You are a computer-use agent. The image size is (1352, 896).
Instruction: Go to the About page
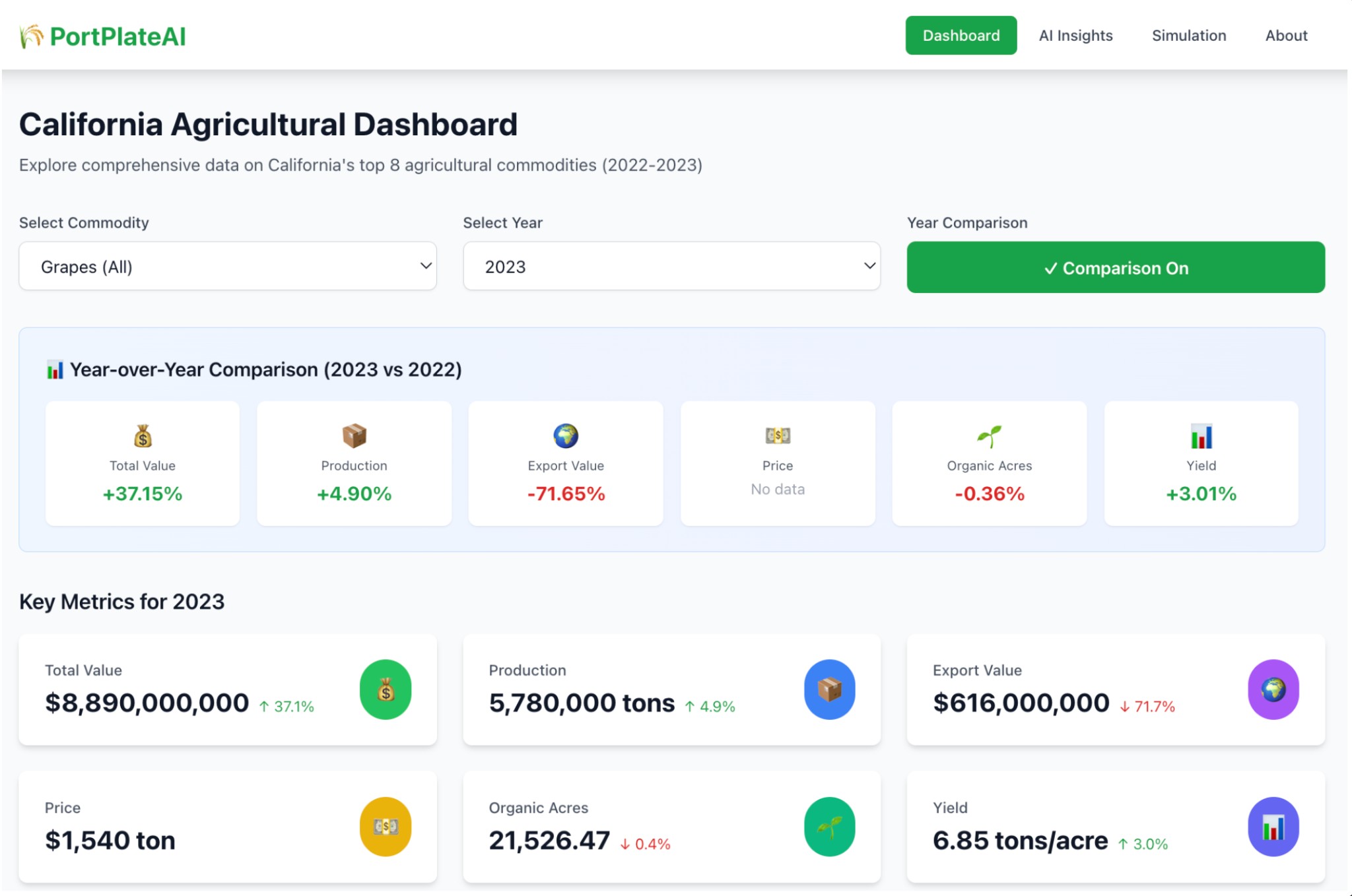[x=1286, y=36]
